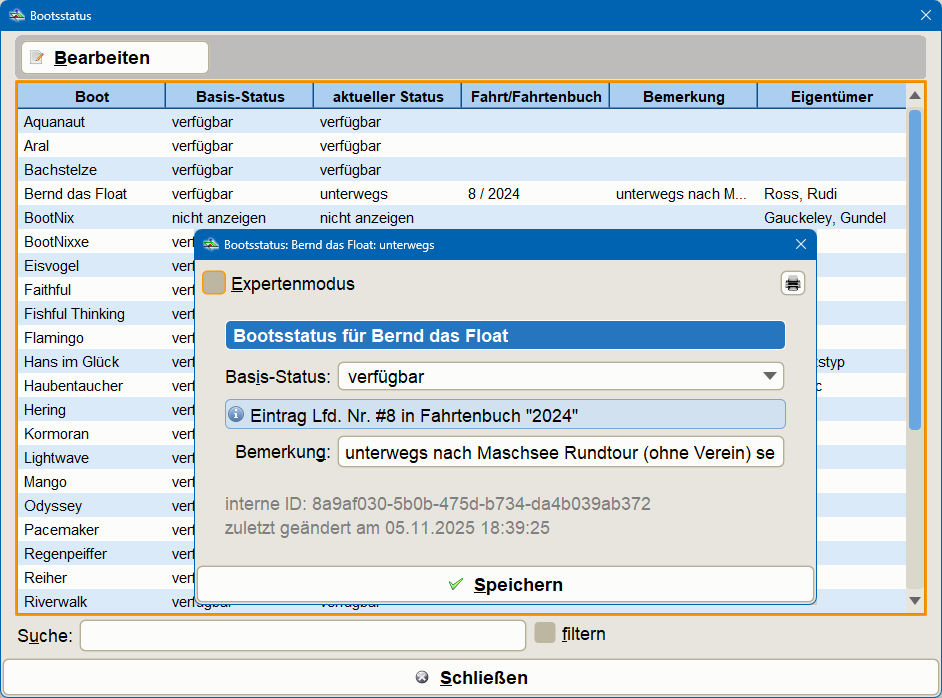The width and height of the screenshot is (942, 698).
Task: Click into the Suche input field
Action: (x=300, y=634)
